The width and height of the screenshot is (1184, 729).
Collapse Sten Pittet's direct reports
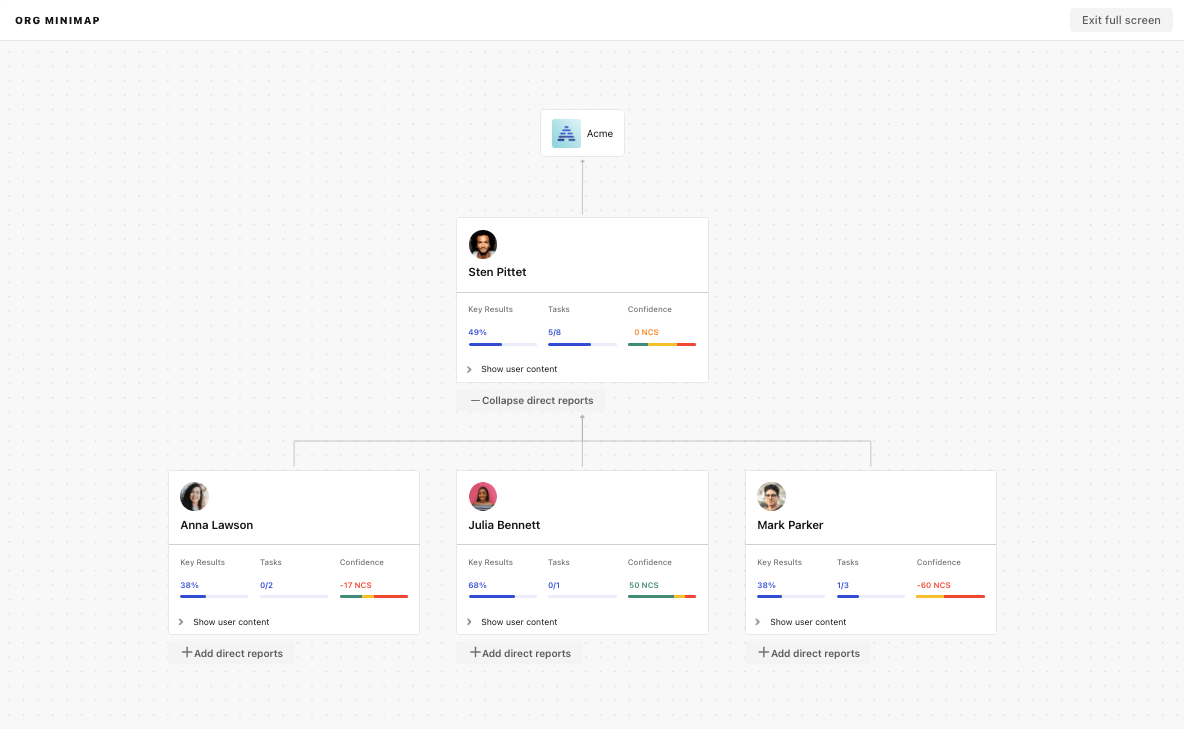[530, 400]
